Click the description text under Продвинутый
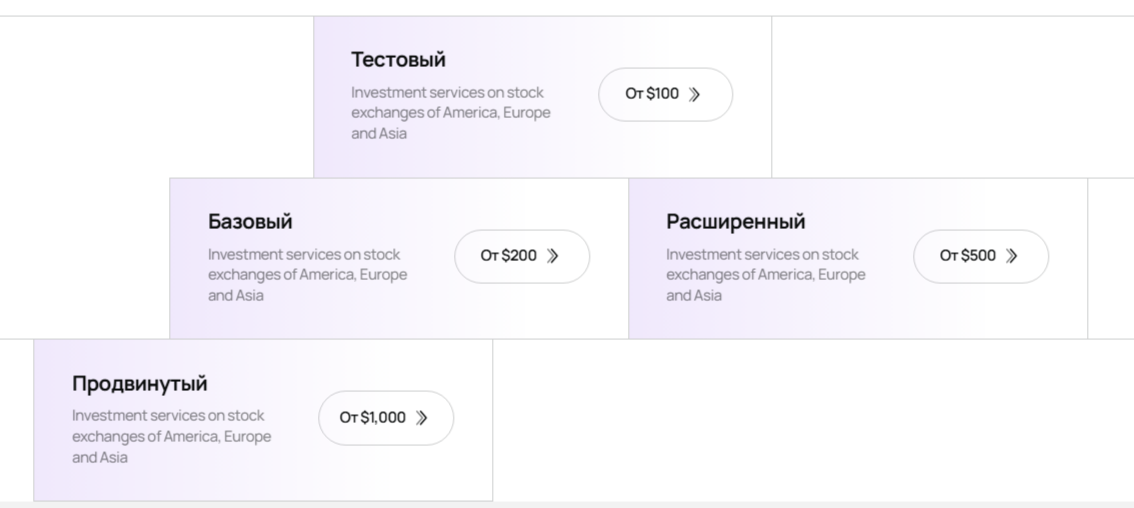Screen dimensions: 1134x508 pyautogui.click(x=171, y=436)
